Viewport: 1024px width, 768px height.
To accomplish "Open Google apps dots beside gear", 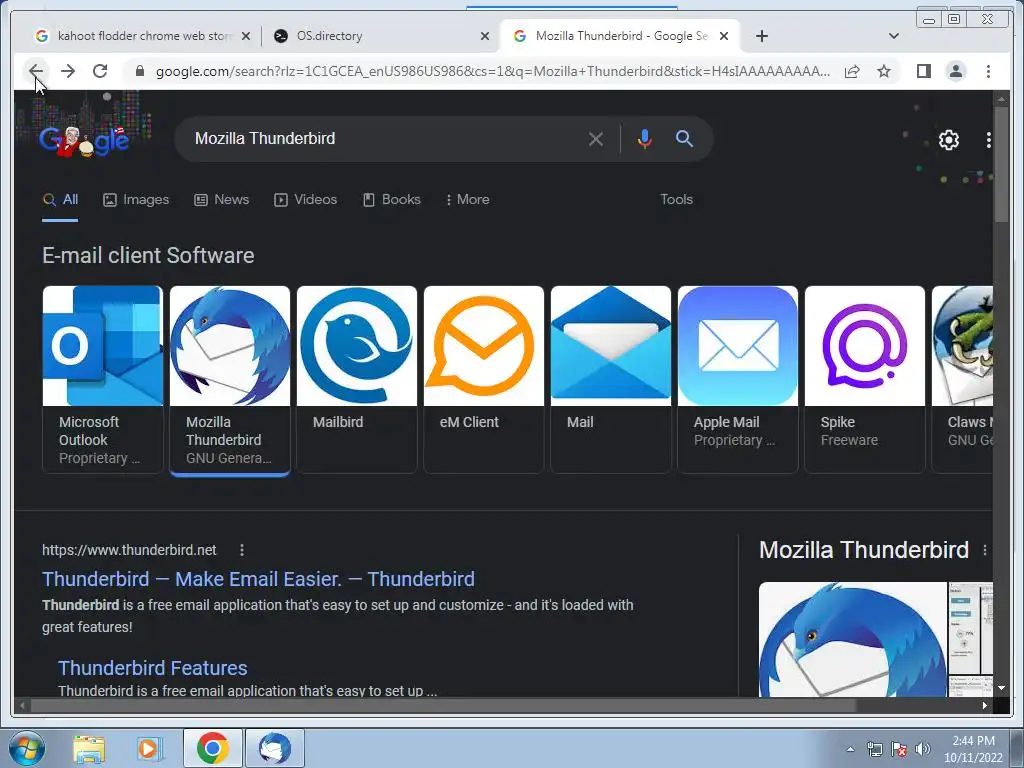I will [x=988, y=139].
